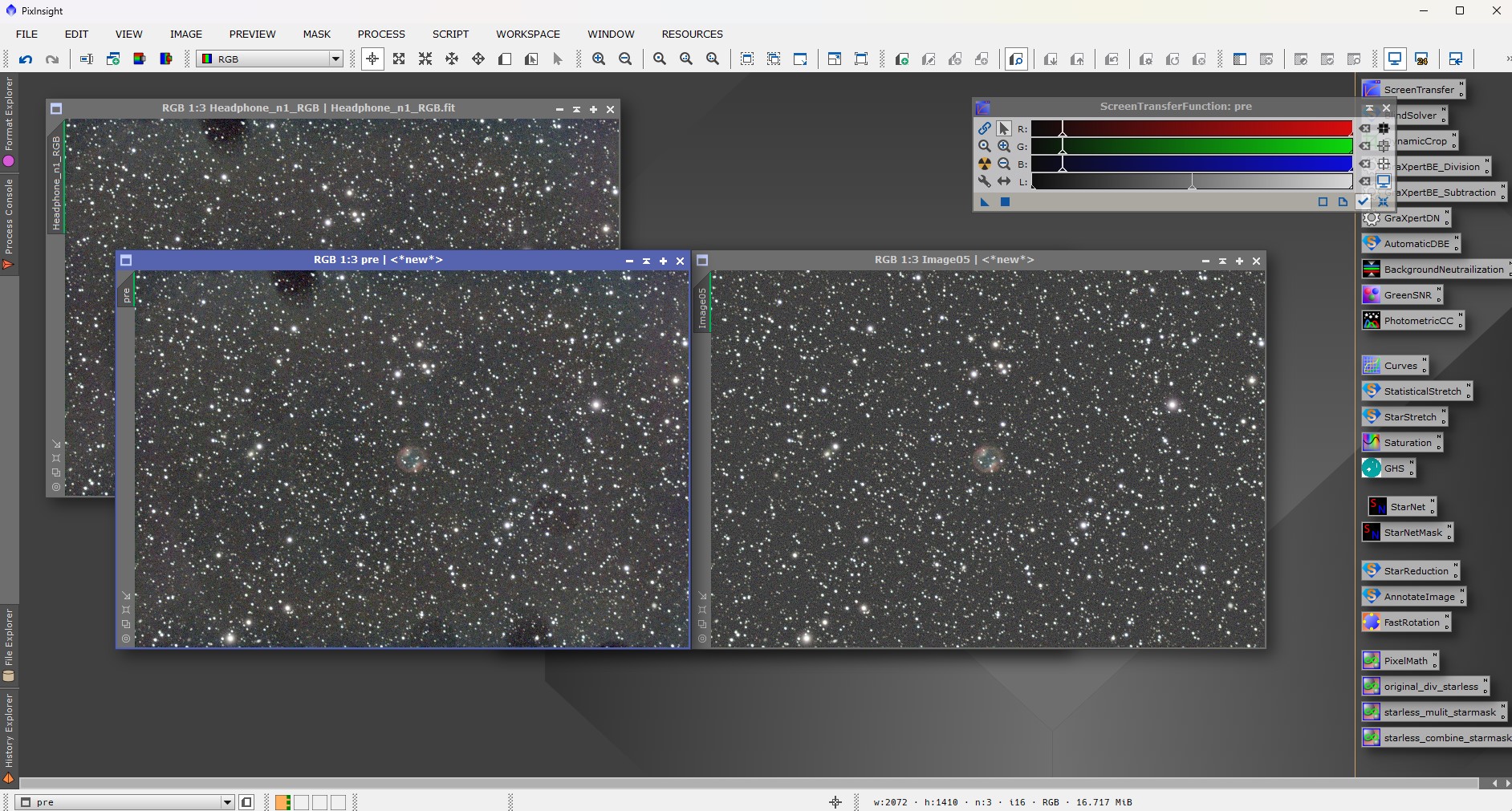Click the ScreenTransfer process icon
Viewport: 1512px width, 811px height.
pyautogui.click(x=1412, y=89)
